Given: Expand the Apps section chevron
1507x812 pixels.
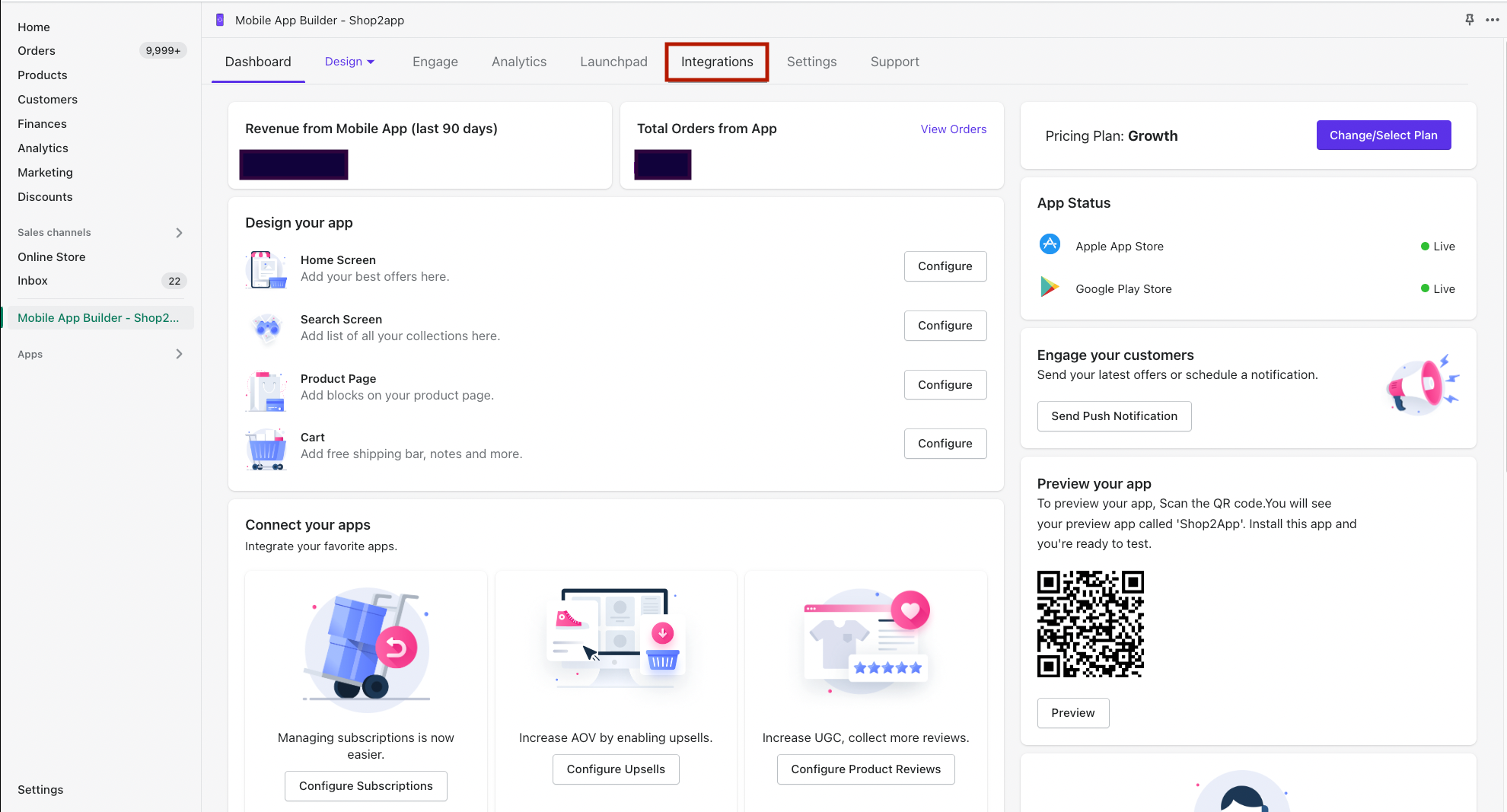Looking at the screenshot, I should click(x=179, y=354).
